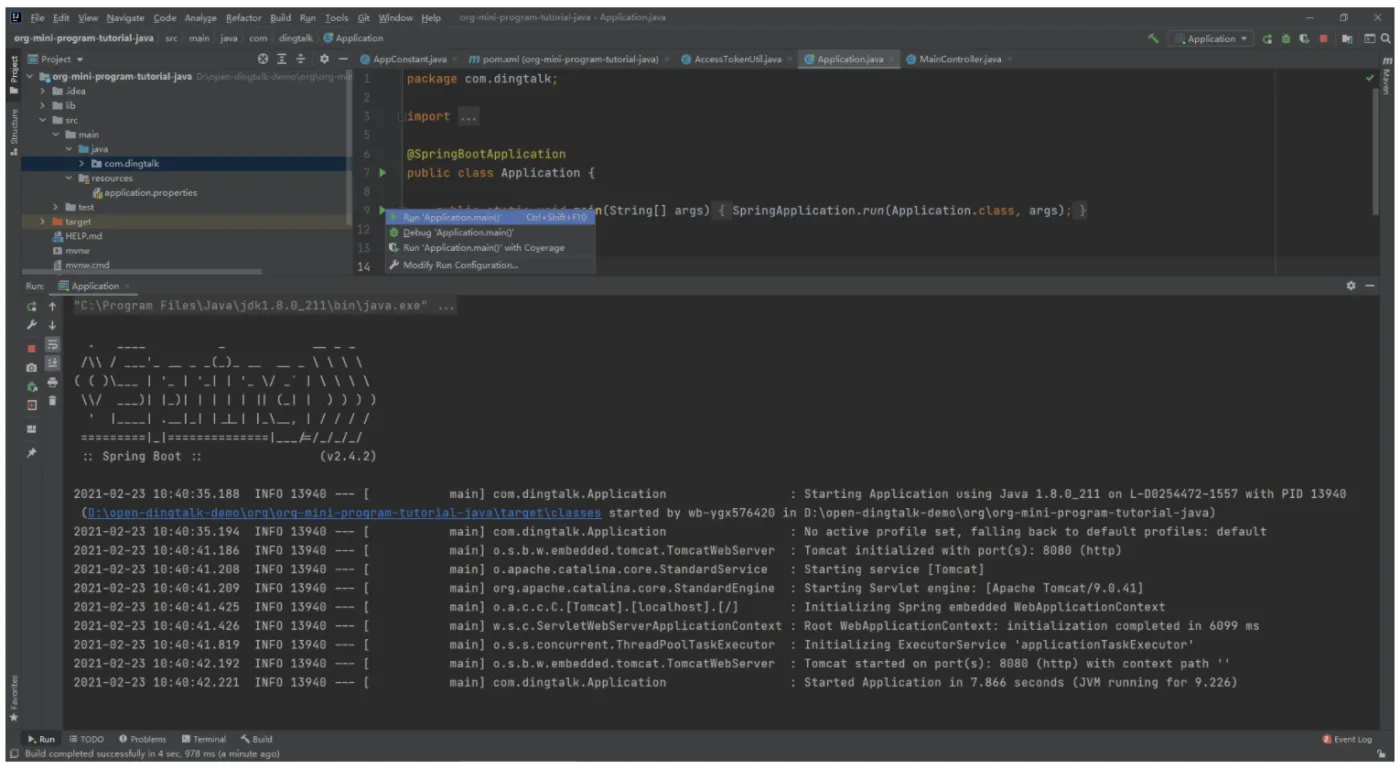Screen dimensions: 1400x769
Task: Click Collapse All icon in Project panel
Action: pos(301,59)
